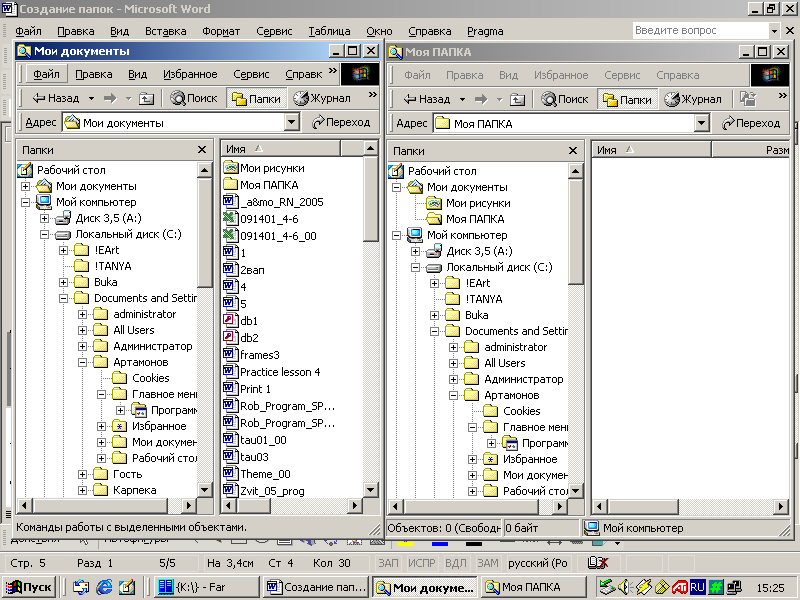Toggle Папки button in Мои документы toolbar
The height and width of the screenshot is (600, 800).
[256, 98]
